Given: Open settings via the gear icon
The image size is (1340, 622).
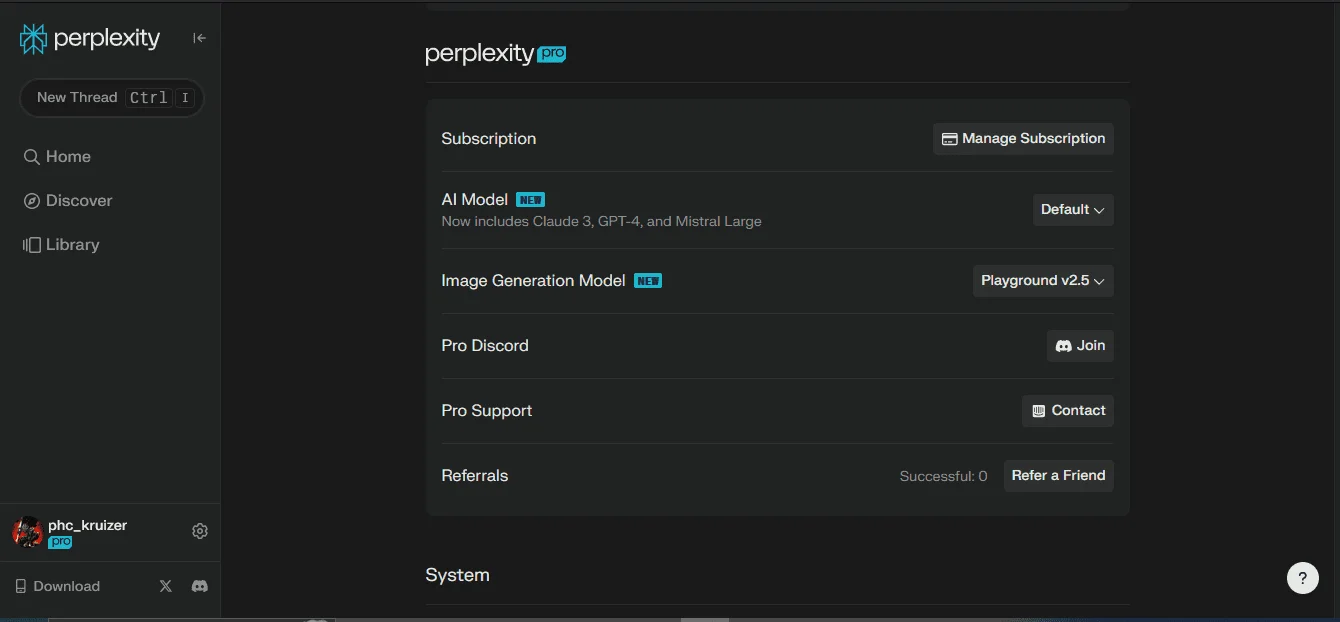Looking at the screenshot, I should coord(200,531).
